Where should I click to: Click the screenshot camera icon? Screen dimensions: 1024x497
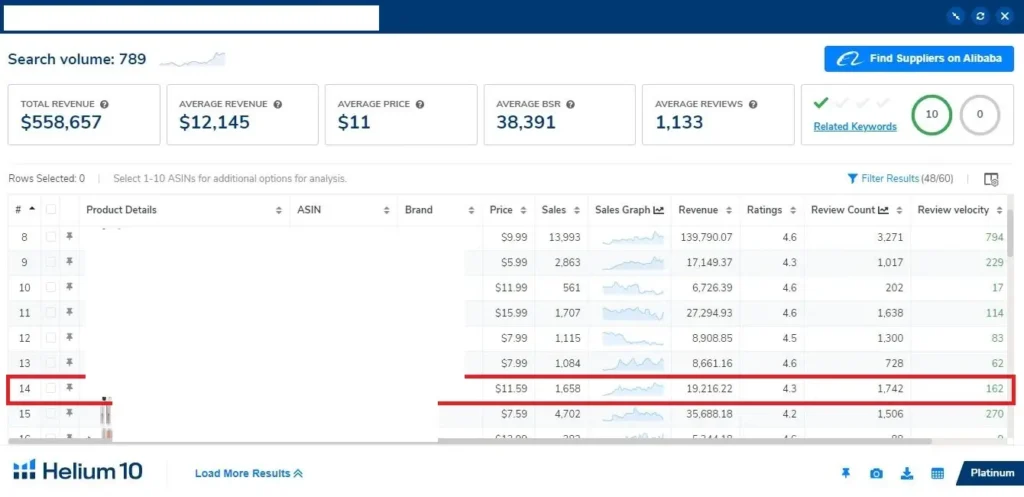pyautogui.click(x=876, y=473)
